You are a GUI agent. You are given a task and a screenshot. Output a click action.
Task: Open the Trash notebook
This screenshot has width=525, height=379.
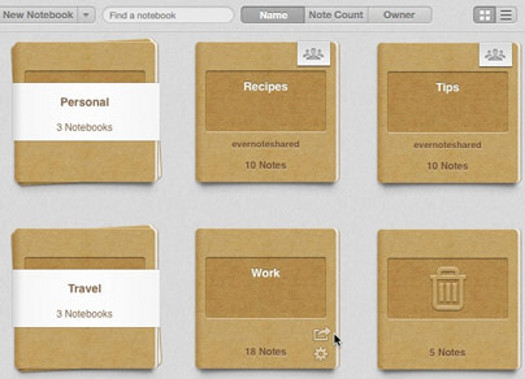(x=448, y=300)
